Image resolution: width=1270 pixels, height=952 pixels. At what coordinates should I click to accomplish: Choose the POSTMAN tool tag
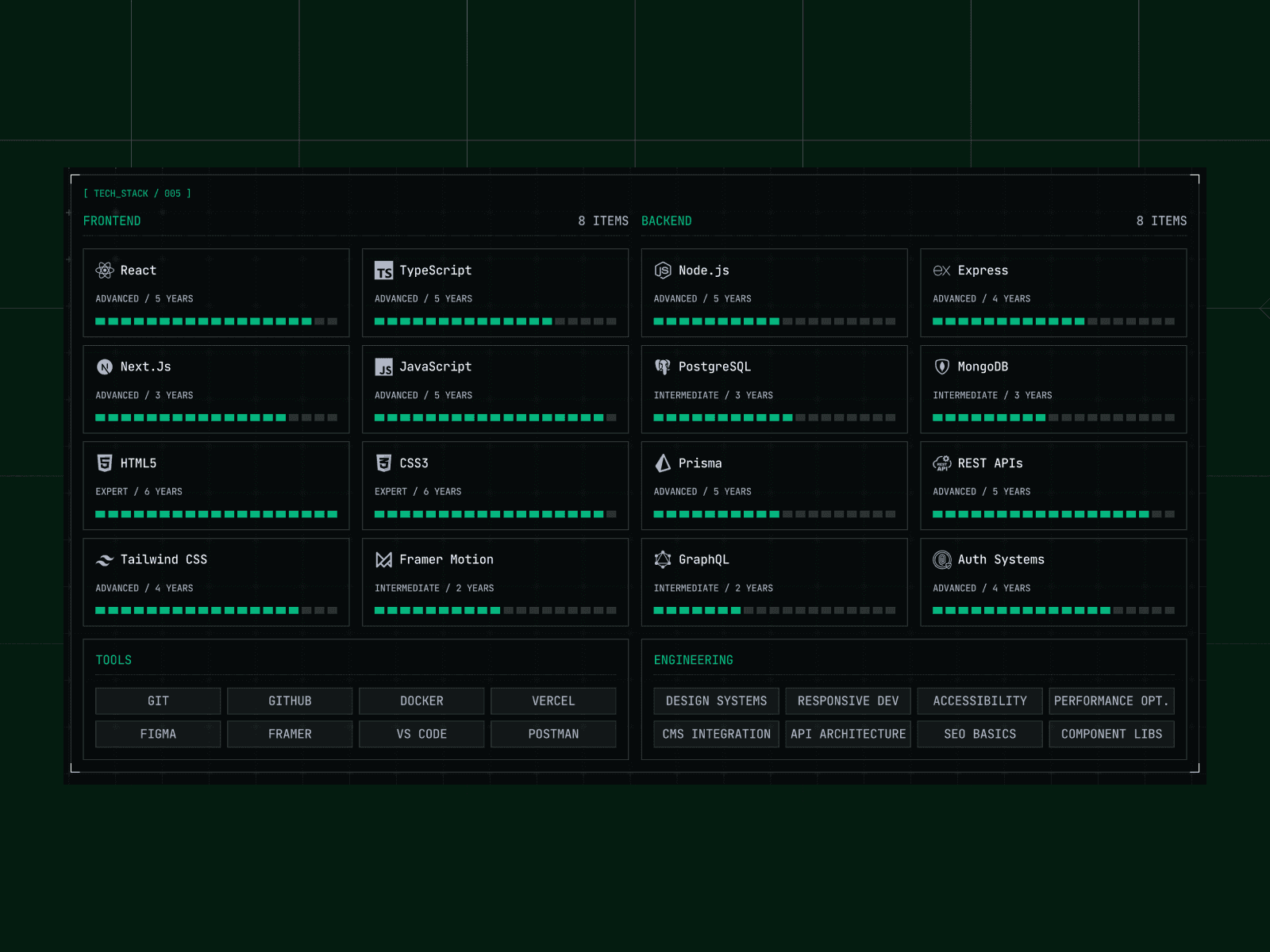[x=553, y=735]
